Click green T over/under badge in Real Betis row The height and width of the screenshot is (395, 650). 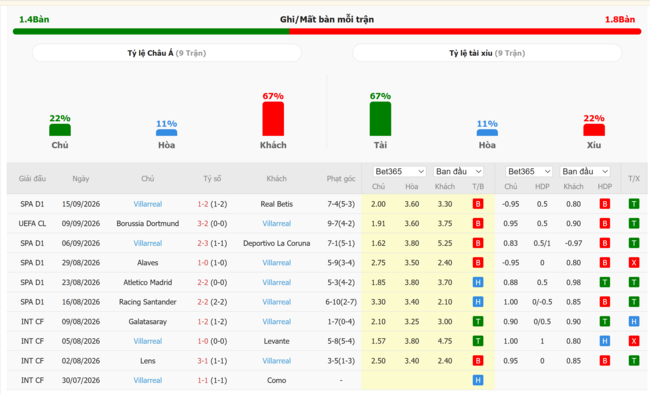pos(634,204)
